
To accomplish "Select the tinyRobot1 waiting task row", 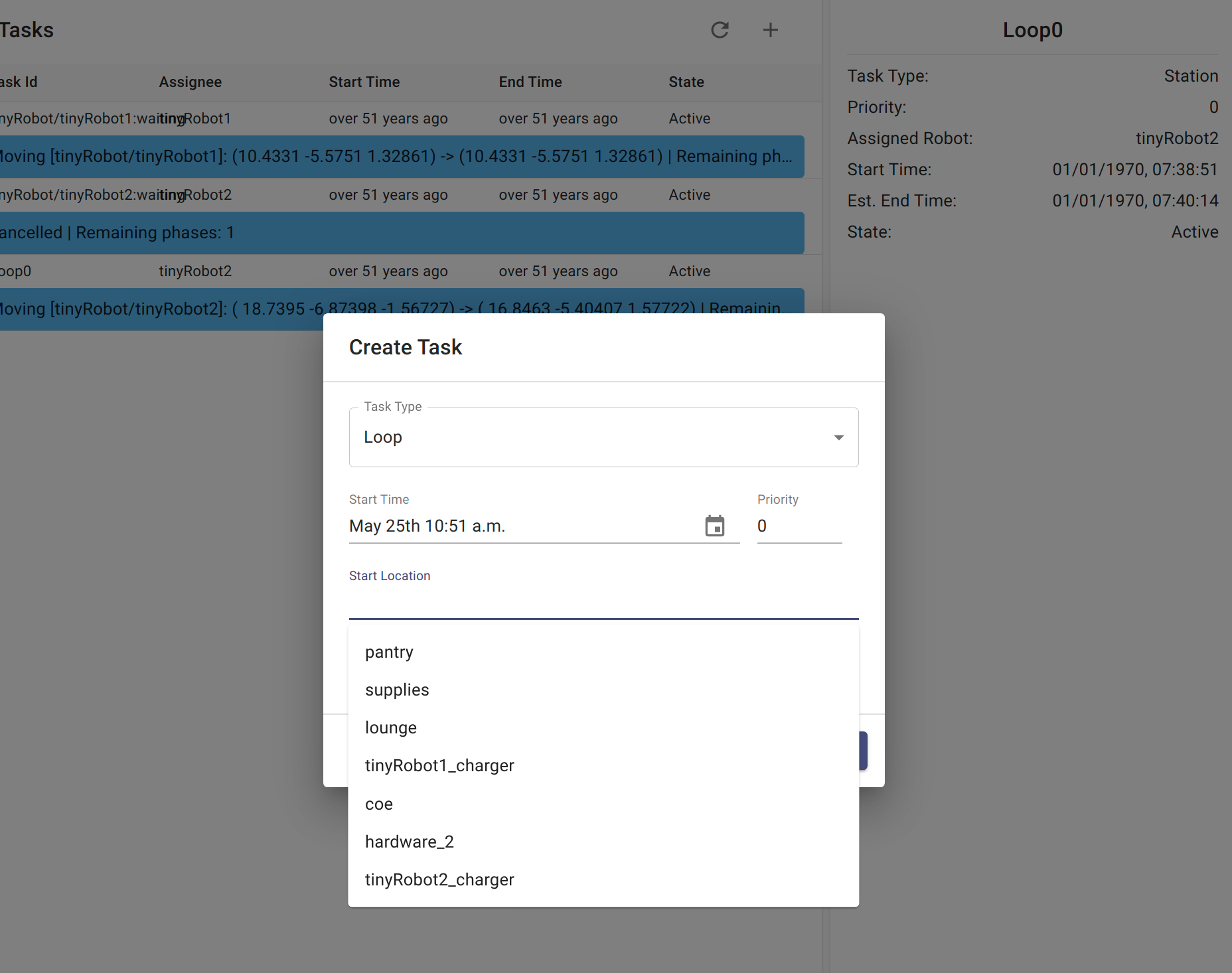I will (266, 118).
